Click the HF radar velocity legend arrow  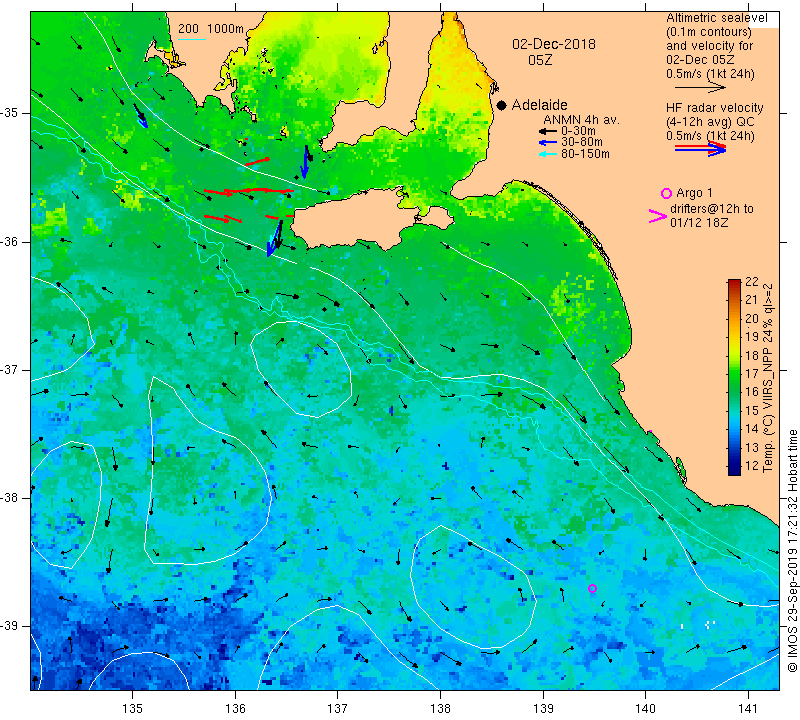click(700, 148)
